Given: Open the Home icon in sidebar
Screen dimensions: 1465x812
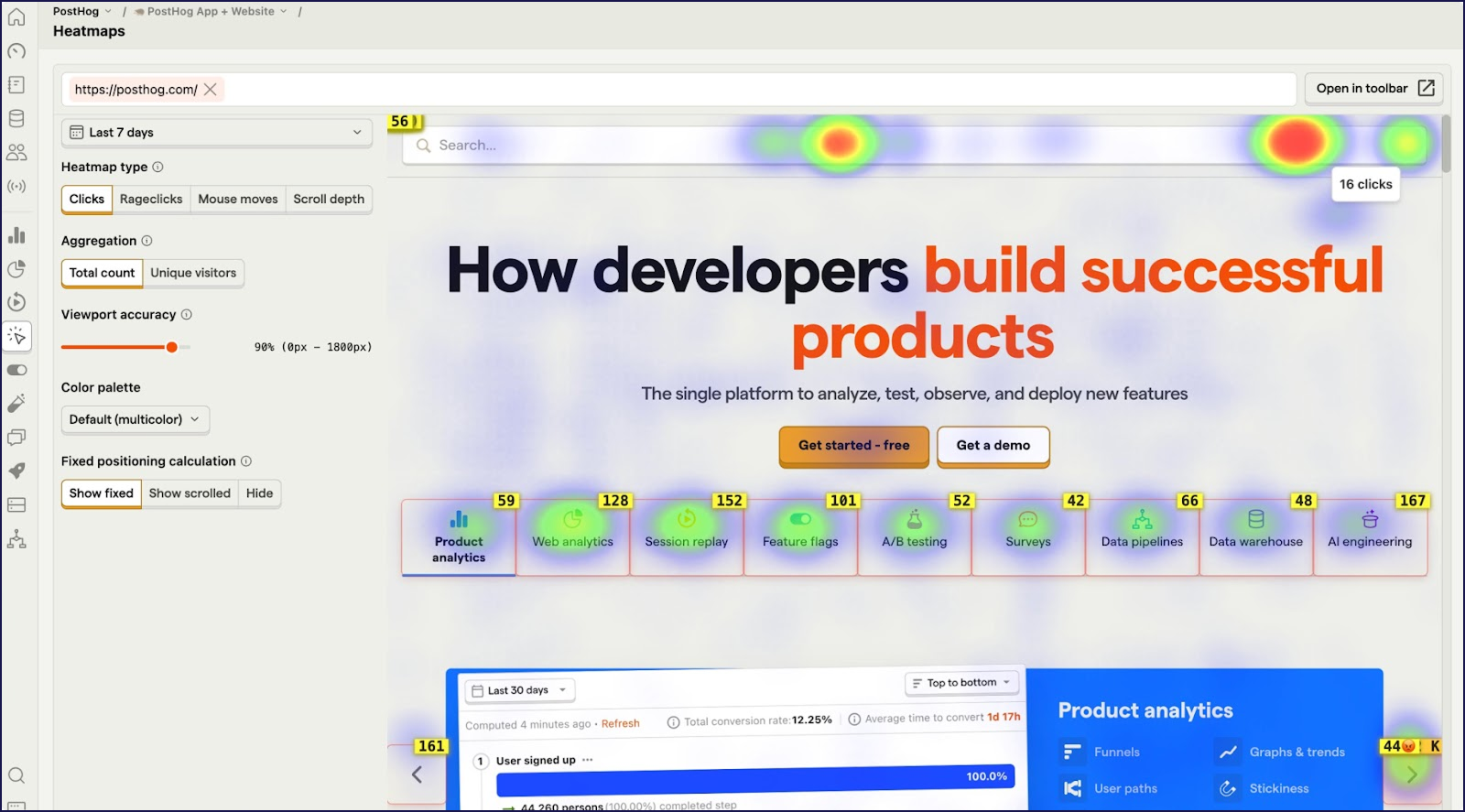Looking at the screenshot, I should tap(16, 17).
